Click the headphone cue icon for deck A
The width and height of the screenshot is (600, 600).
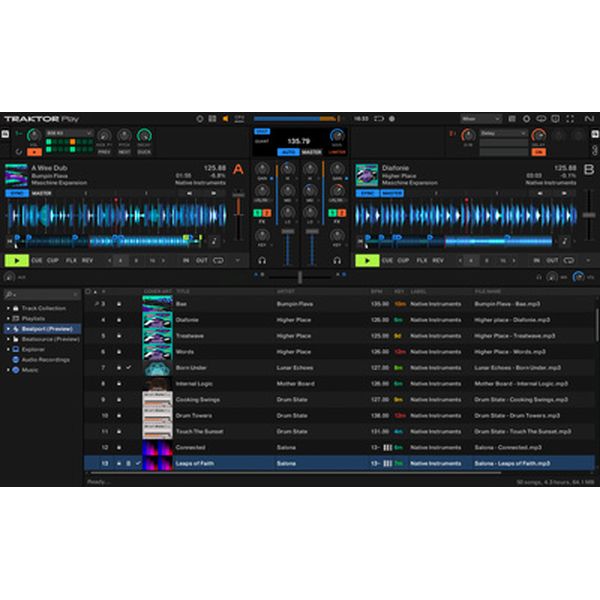(x=261, y=261)
